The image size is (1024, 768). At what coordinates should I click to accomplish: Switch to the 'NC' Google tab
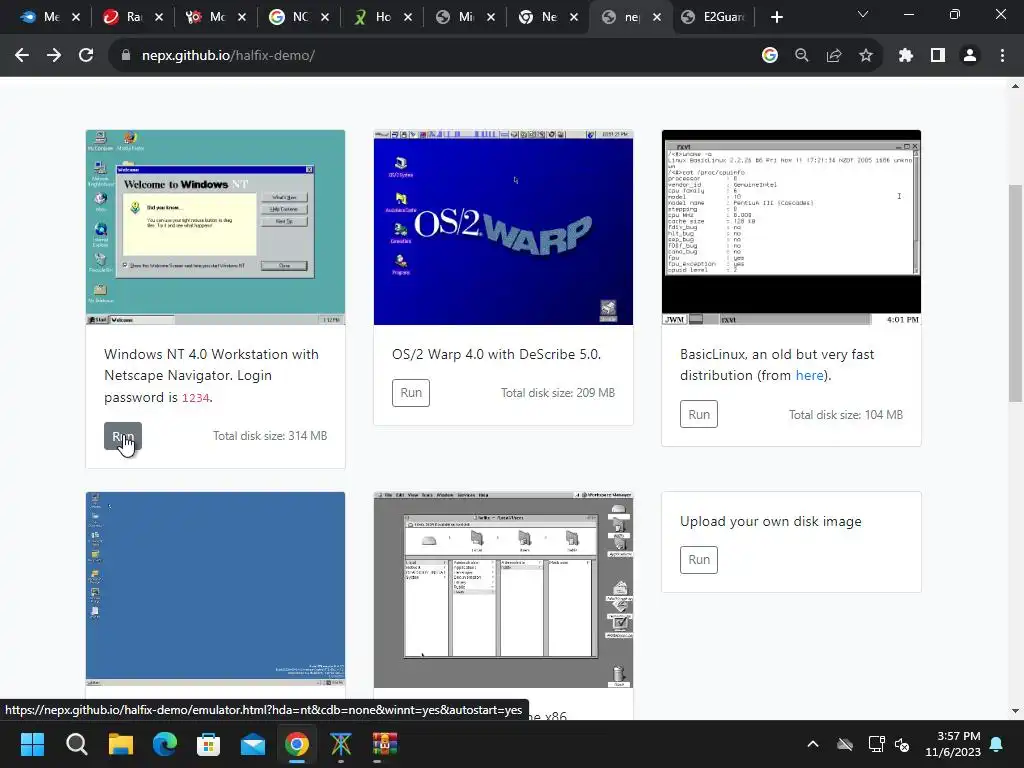click(299, 17)
